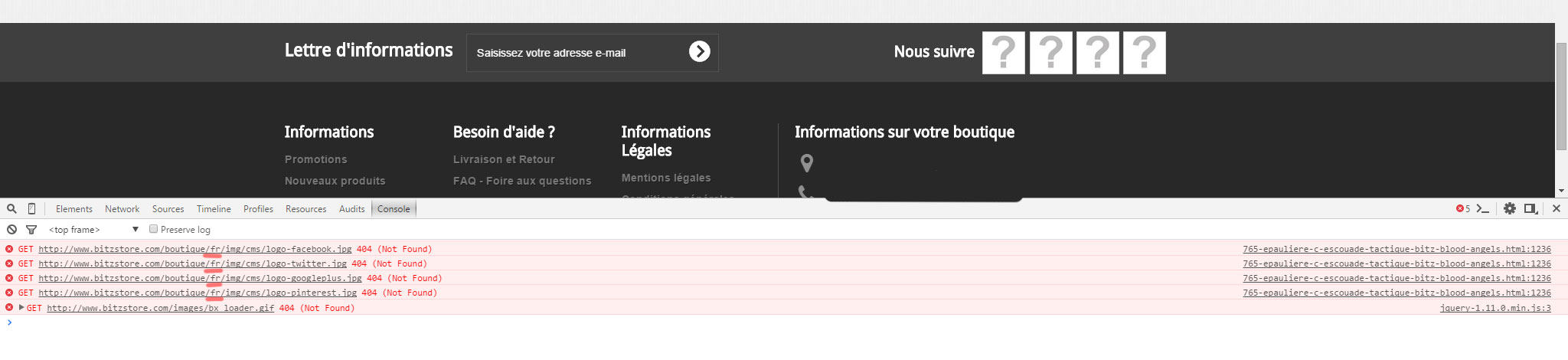This screenshot has width=1568, height=360.
Task: Change DevTools dock side icon
Action: coord(1530,208)
